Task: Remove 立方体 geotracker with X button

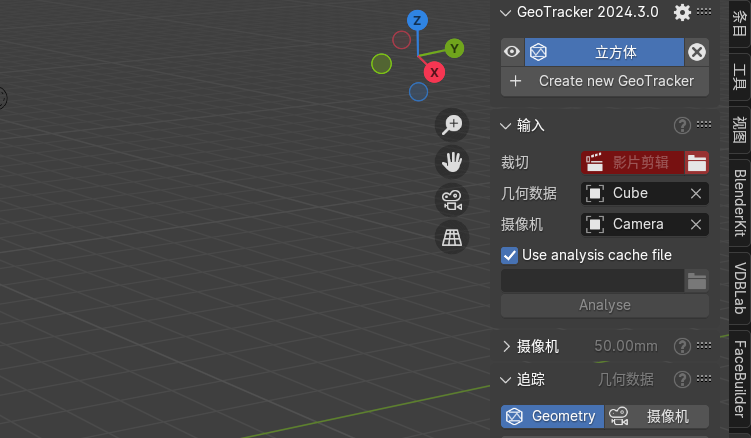Action: (x=697, y=52)
